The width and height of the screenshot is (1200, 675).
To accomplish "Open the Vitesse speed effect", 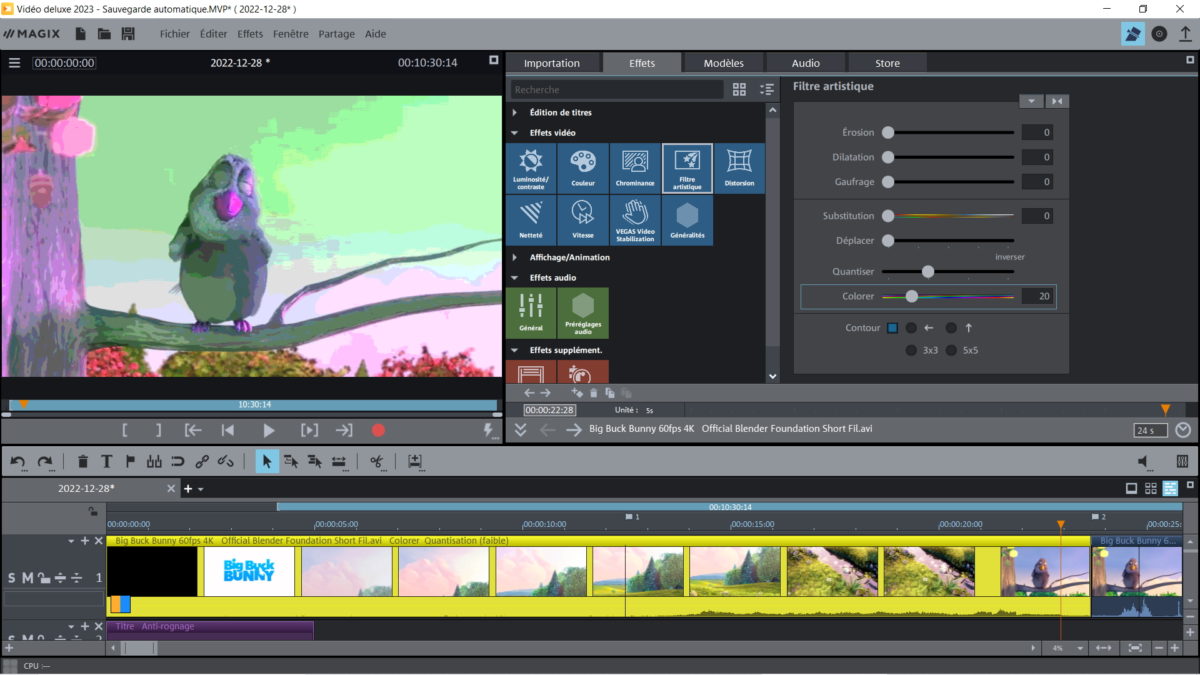I will [x=583, y=220].
